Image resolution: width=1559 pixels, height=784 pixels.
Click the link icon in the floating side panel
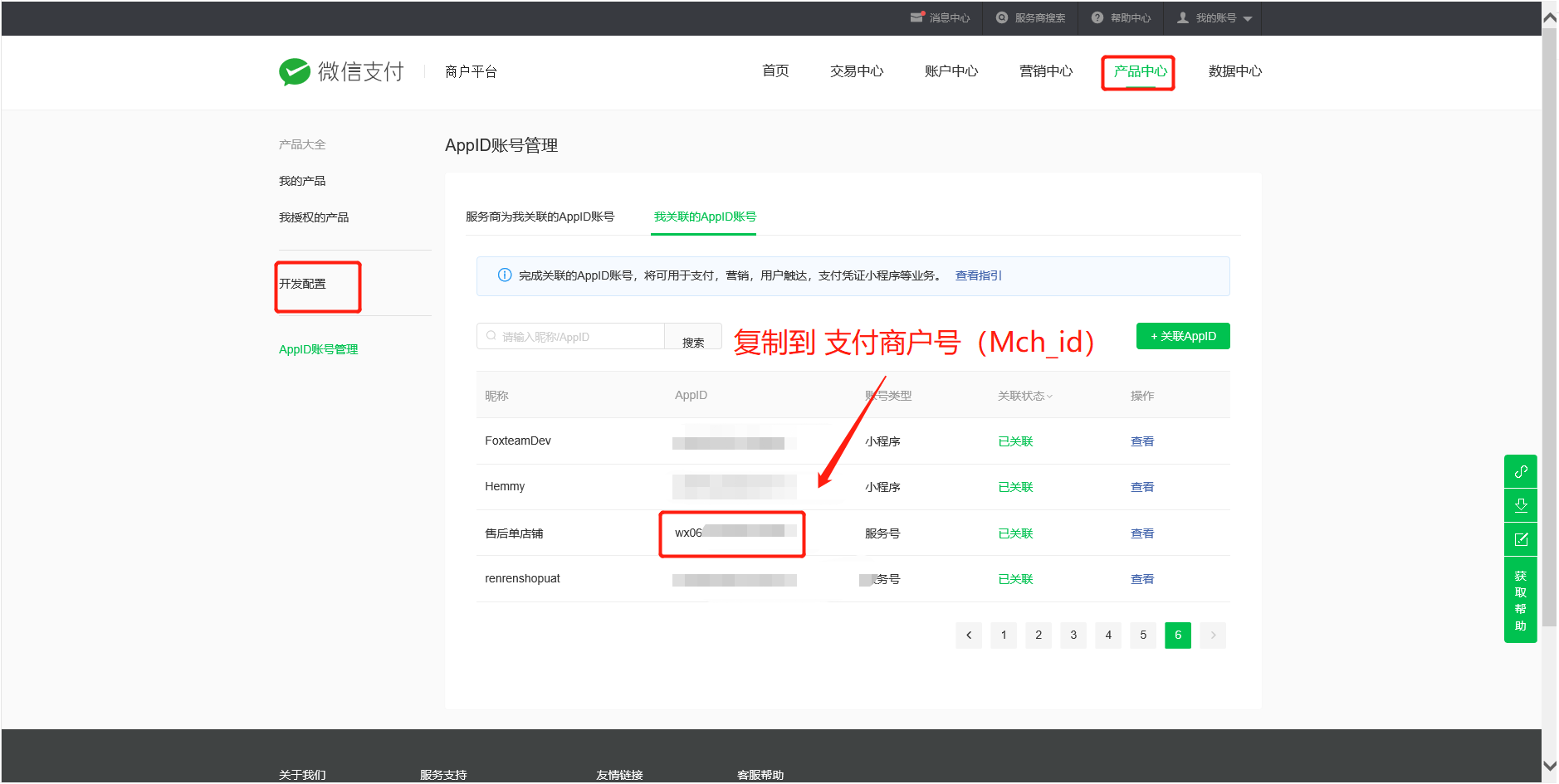1521,471
